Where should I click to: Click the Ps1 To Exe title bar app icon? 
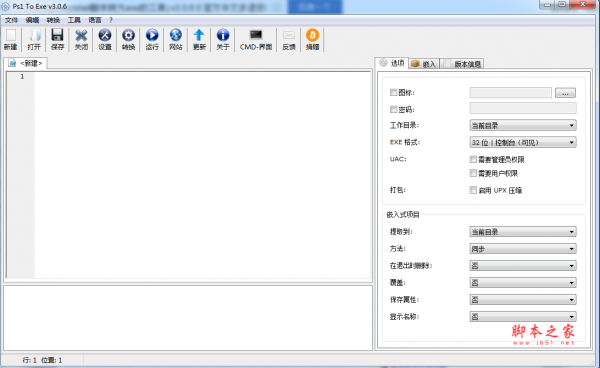click(5, 7)
